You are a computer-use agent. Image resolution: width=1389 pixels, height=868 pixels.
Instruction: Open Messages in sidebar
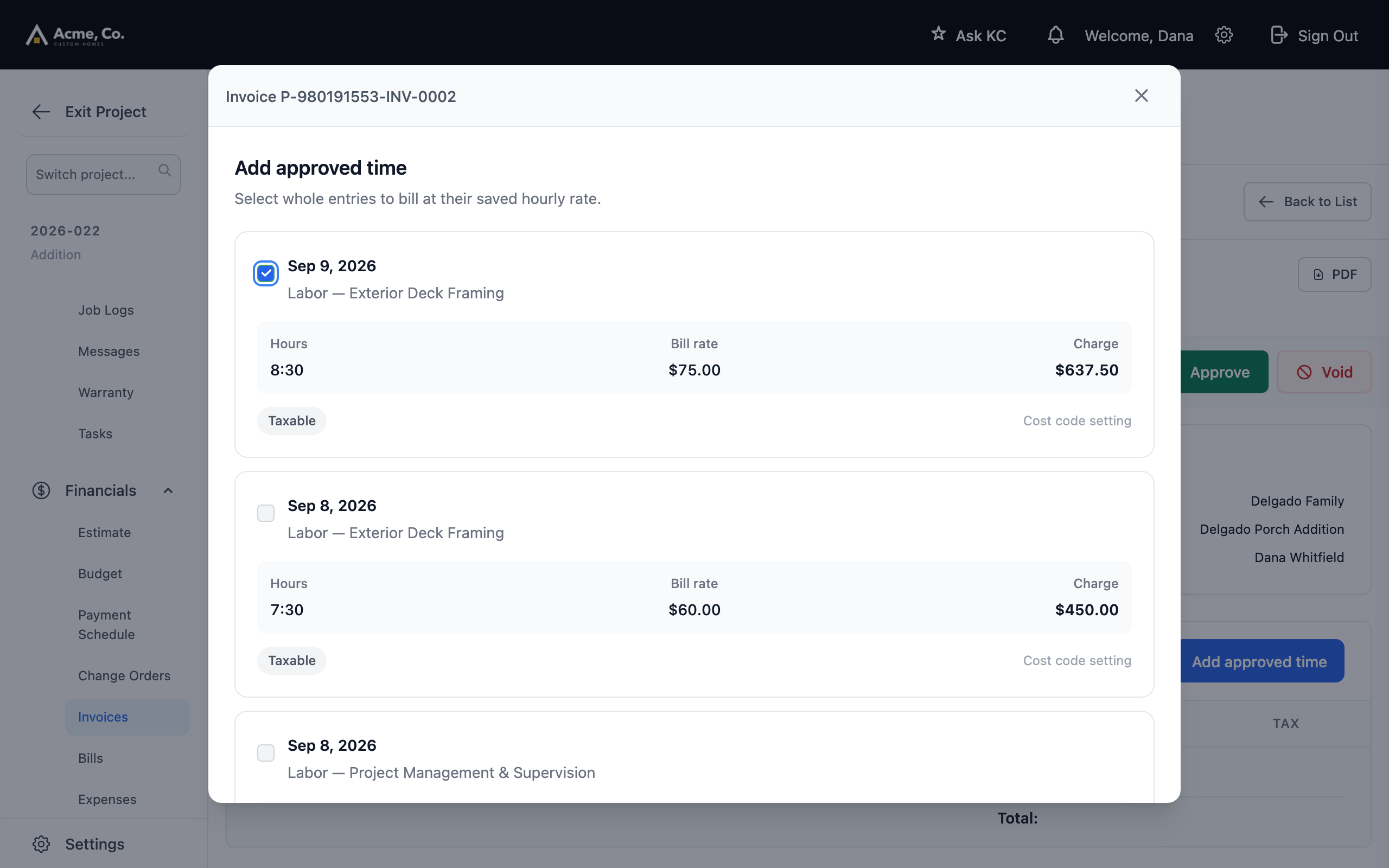pyautogui.click(x=109, y=352)
